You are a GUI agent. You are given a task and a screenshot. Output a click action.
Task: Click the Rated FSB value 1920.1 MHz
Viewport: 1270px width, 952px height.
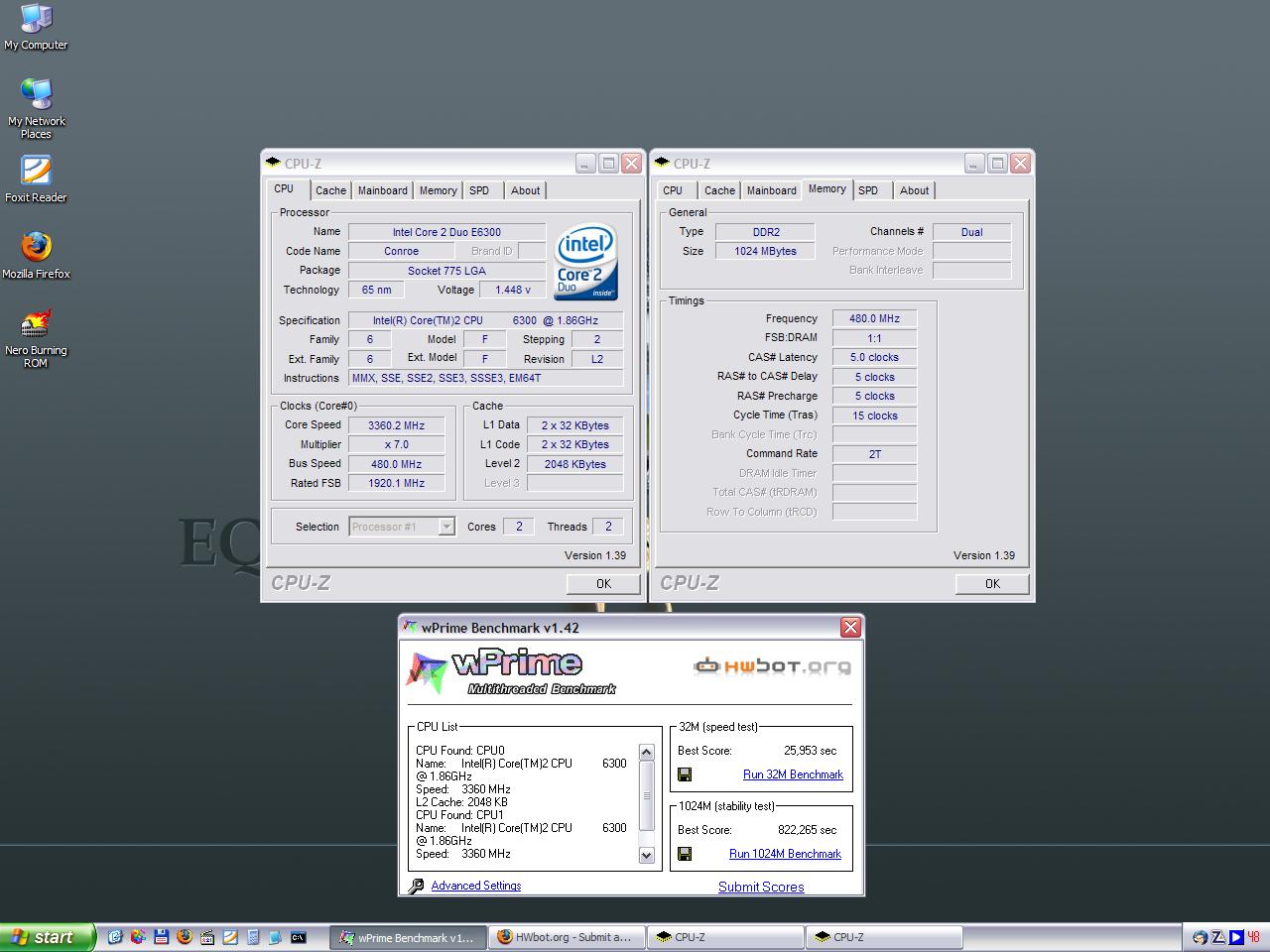(396, 483)
